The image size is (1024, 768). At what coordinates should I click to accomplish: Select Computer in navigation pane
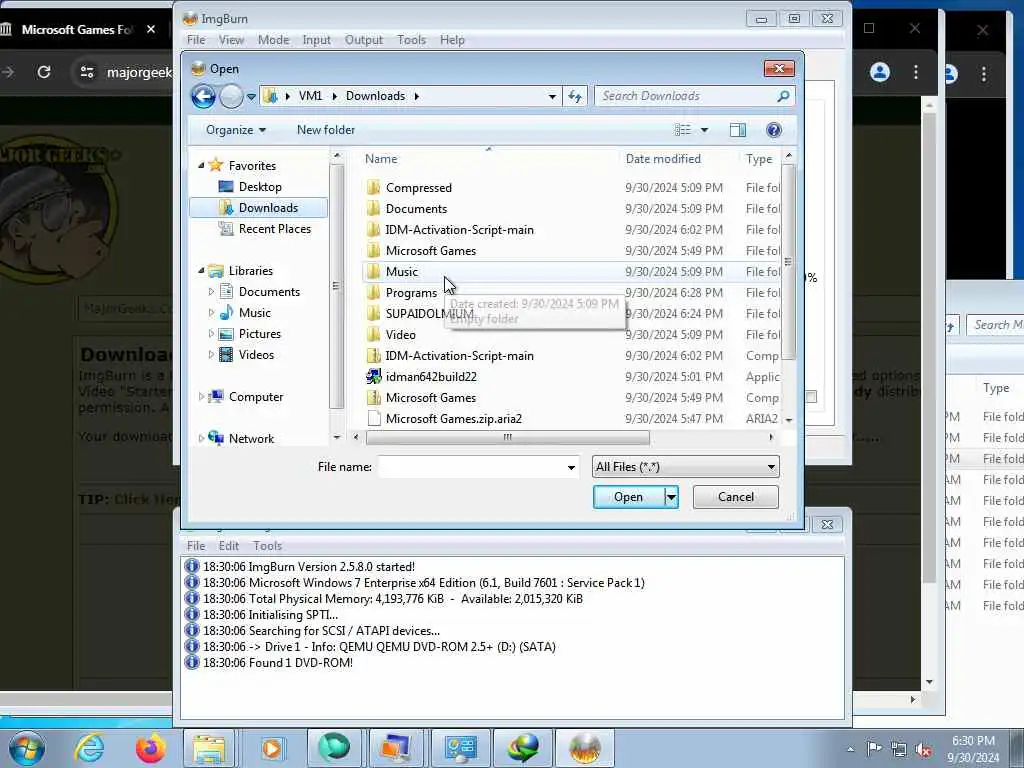(255, 396)
